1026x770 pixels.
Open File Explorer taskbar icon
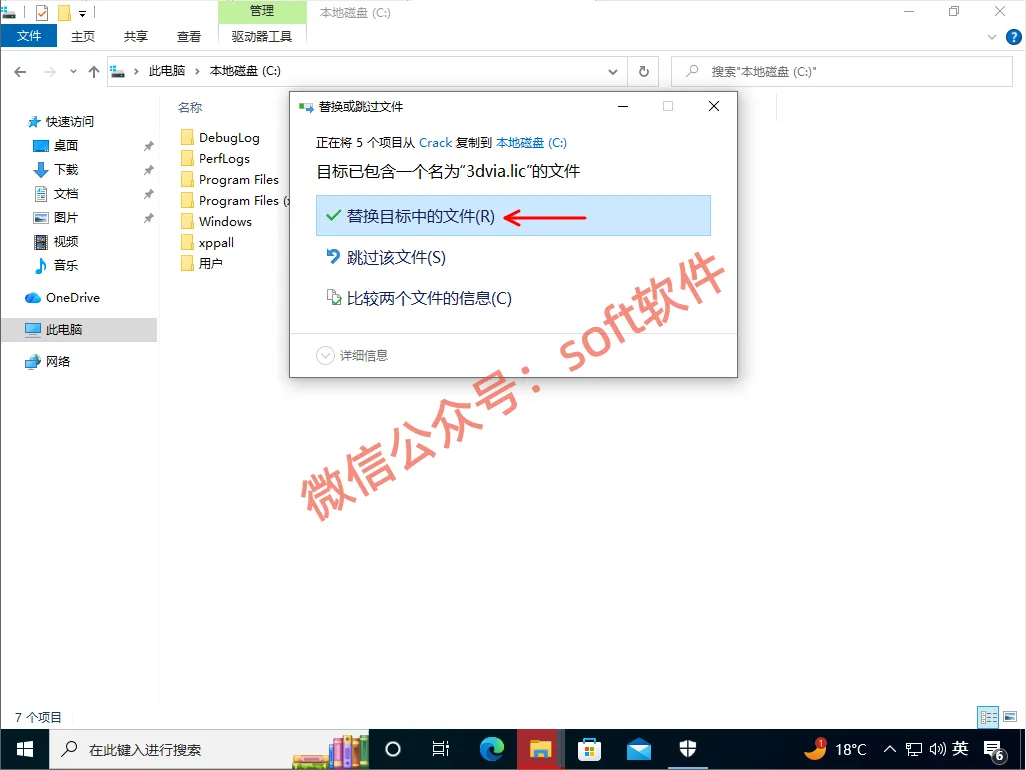(540, 750)
